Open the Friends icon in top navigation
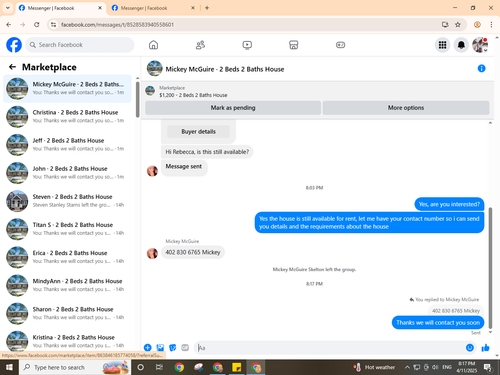 pos(200,45)
